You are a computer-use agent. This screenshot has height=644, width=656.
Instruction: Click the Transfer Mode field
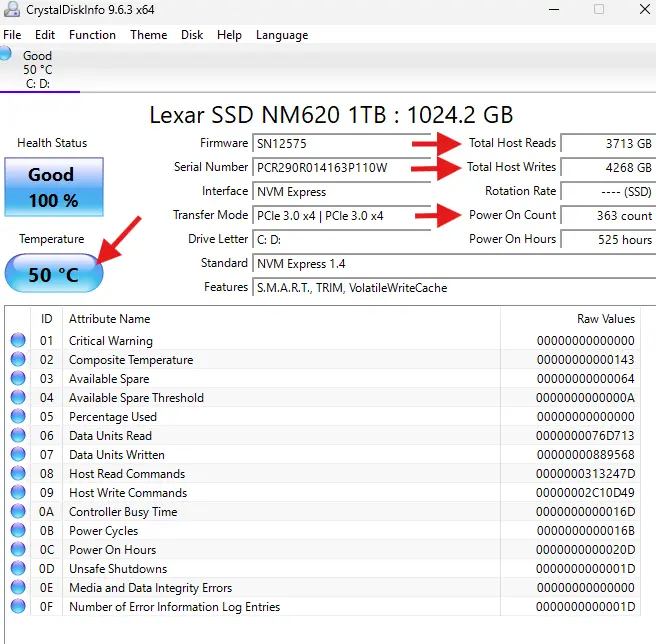[x=342, y=216]
